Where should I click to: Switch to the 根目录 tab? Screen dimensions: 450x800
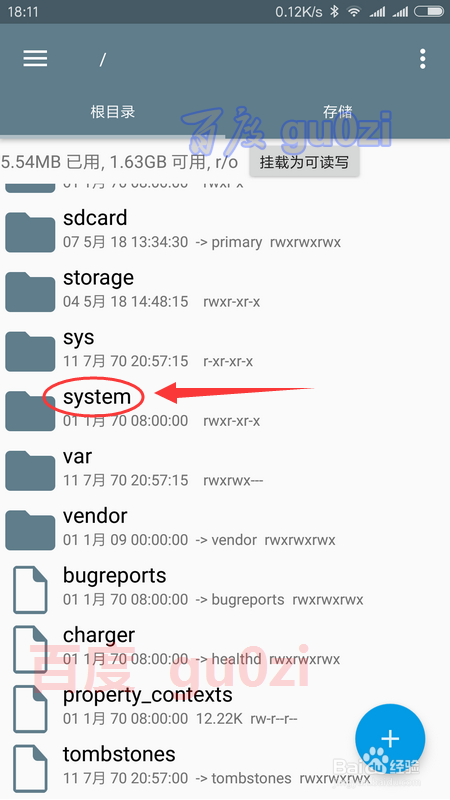pos(112,111)
